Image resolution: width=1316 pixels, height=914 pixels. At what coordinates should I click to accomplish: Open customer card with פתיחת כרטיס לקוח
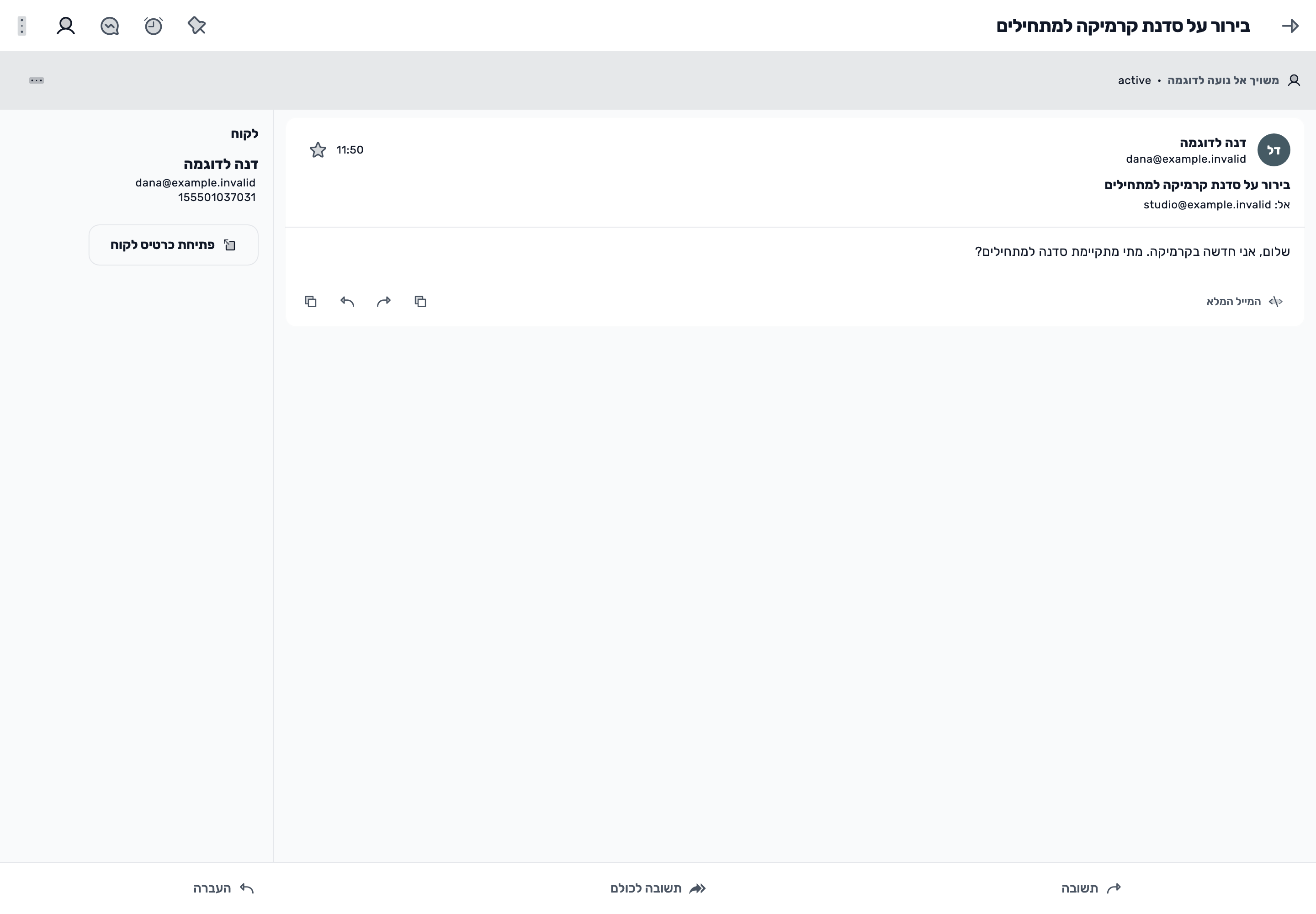click(174, 245)
